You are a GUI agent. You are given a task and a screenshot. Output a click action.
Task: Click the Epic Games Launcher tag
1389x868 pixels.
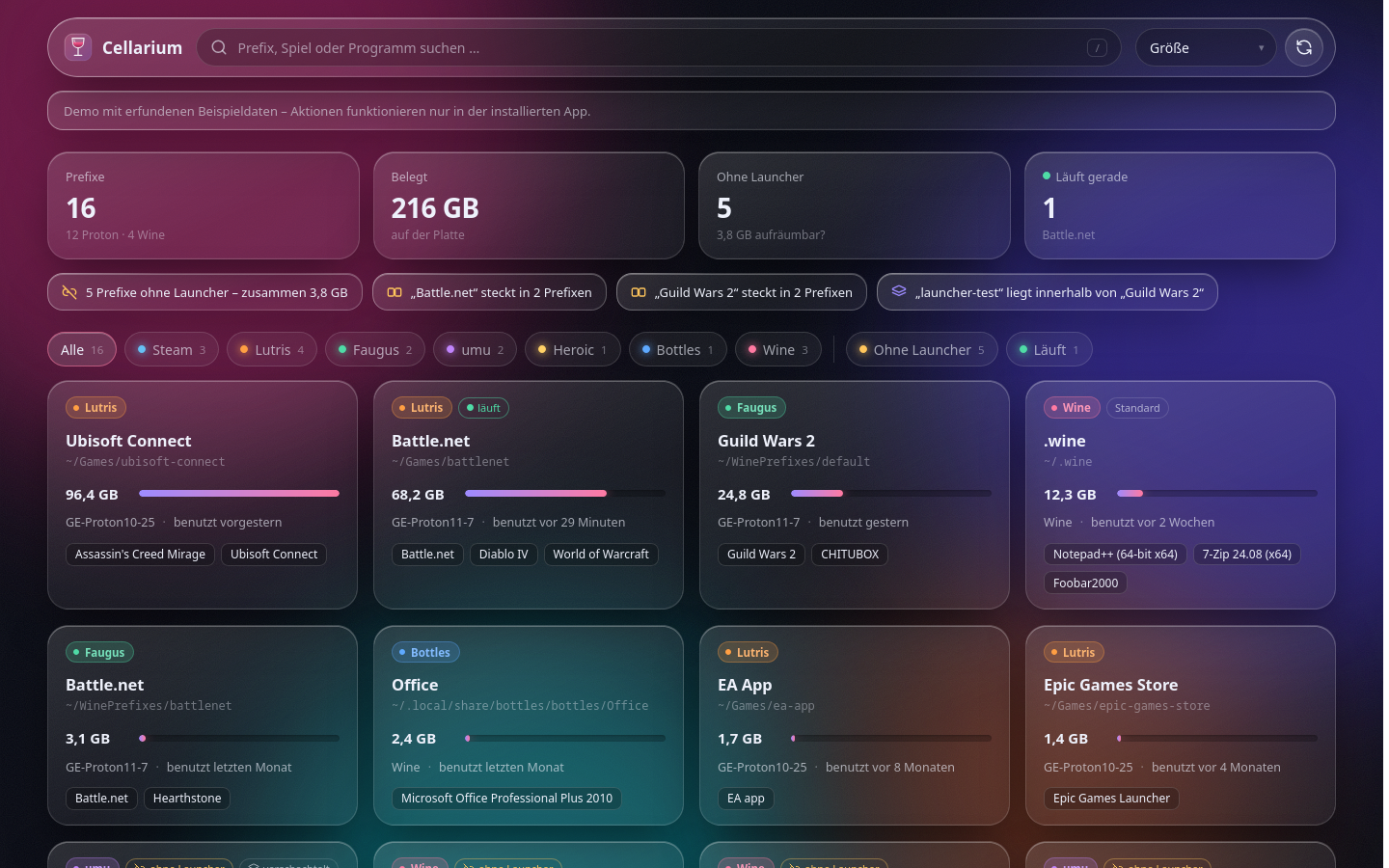(x=1111, y=799)
